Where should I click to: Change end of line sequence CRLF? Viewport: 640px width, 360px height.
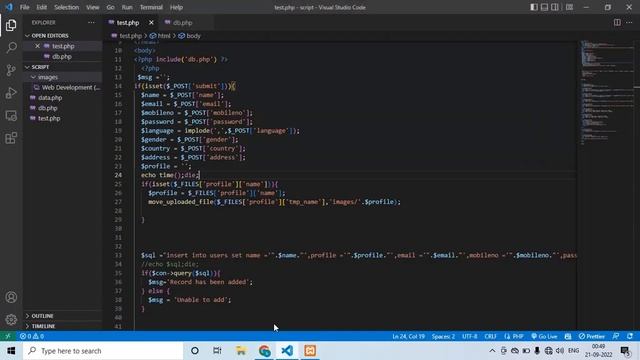[x=491, y=336]
